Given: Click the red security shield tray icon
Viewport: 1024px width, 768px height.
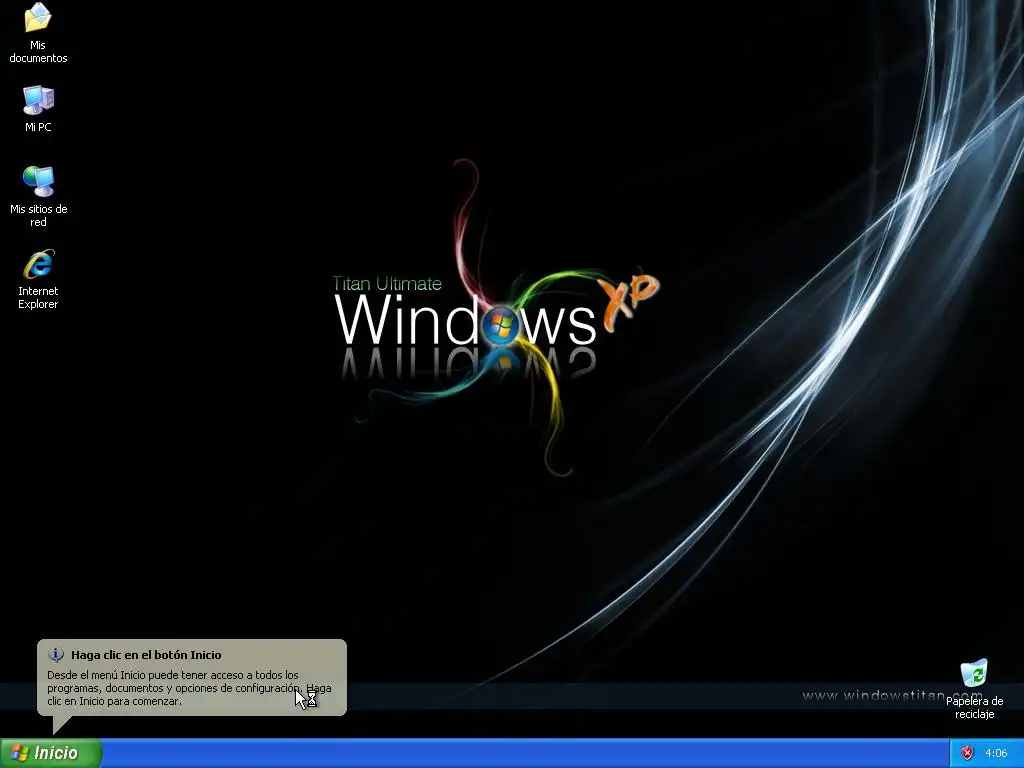Looking at the screenshot, I should (x=967, y=754).
